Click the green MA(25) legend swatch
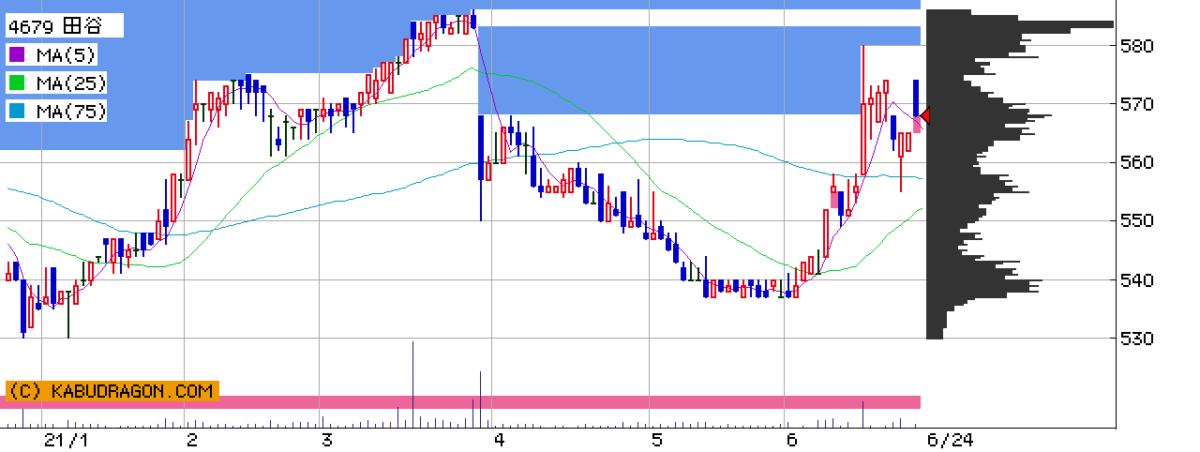1200x452 pixels. [19, 83]
